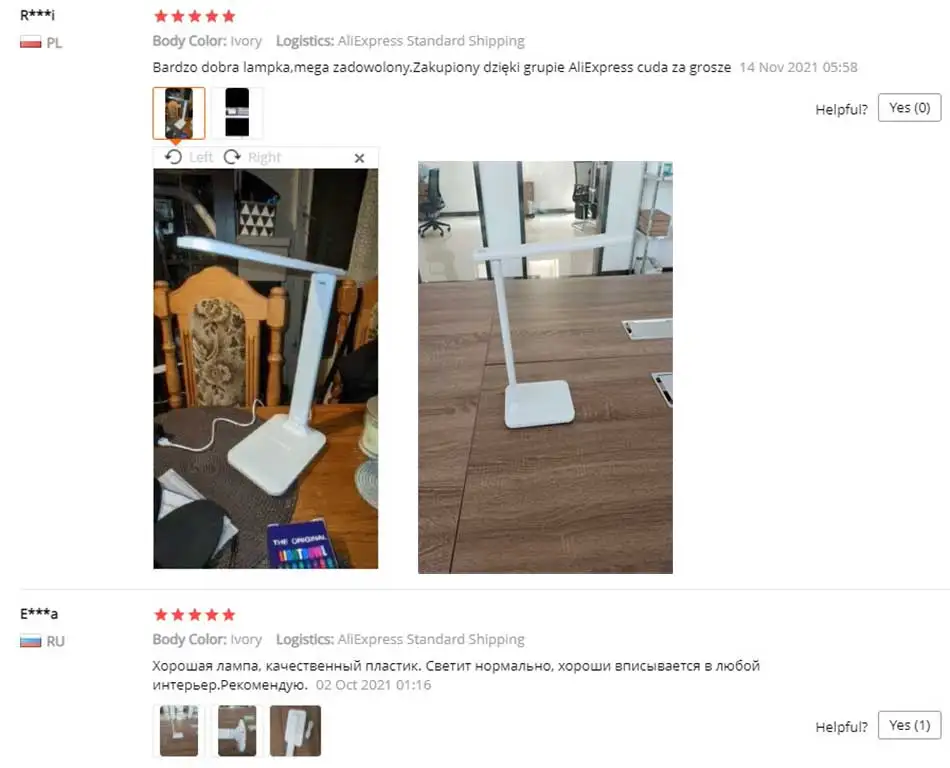Viewport: 950px width, 768px height.
Task: Open the second black thumbnail in R***i's review
Action: coord(237,113)
